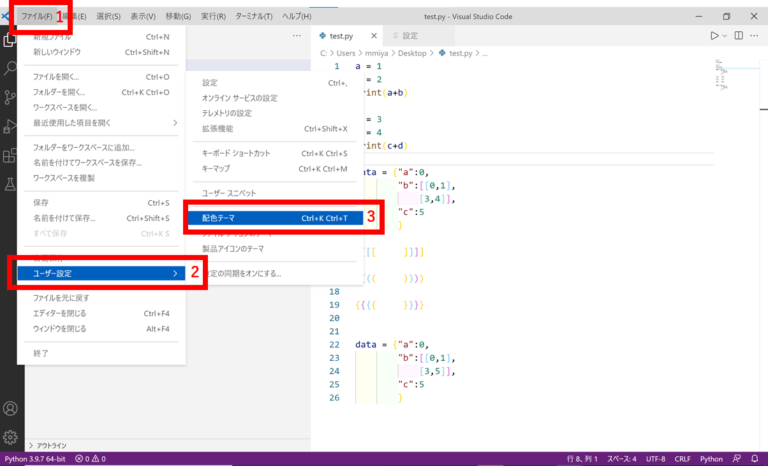The height and width of the screenshot is (466, 768).
Task: Click the Accounts icon in activity bar
Action: click(x=11, y=409)
